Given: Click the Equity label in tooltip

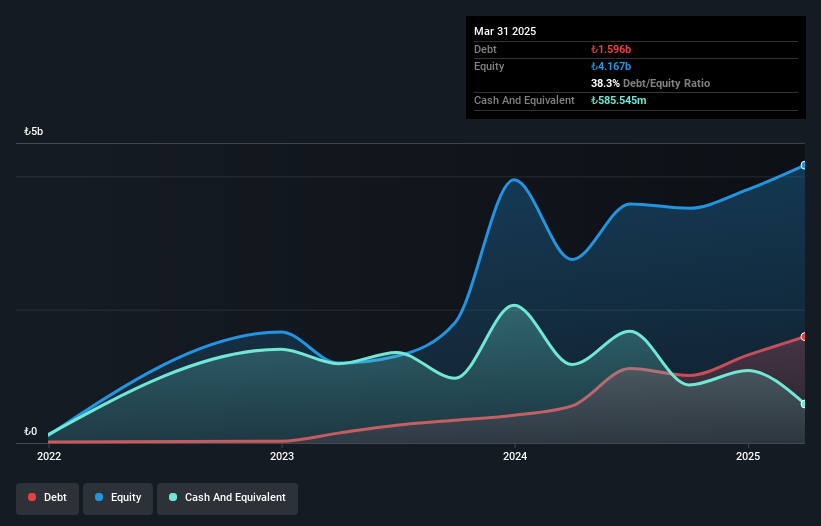Looking at the screenshot, I should pos(489,66).
